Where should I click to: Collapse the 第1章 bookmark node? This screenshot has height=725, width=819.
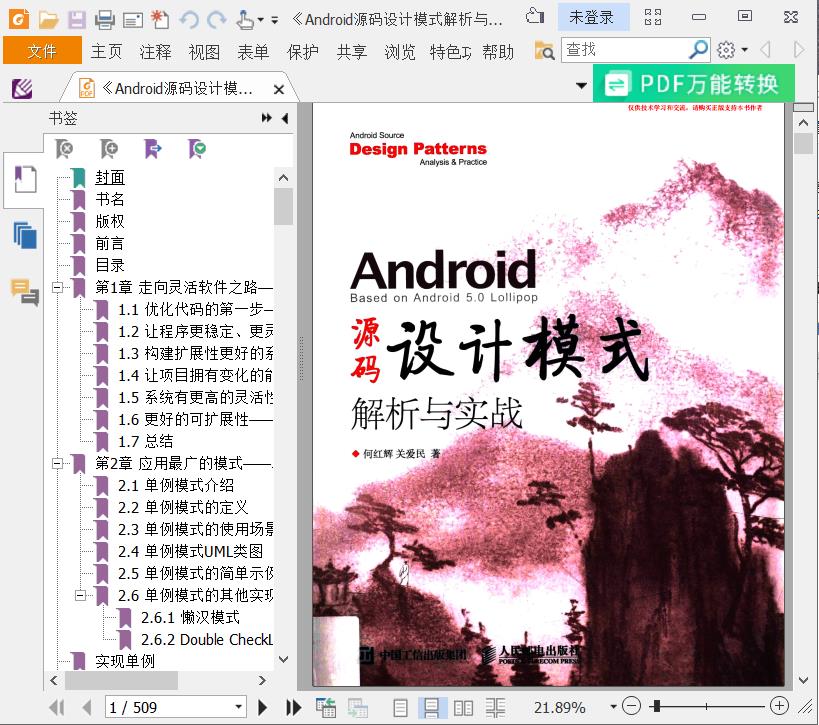[x=57, y=287]
